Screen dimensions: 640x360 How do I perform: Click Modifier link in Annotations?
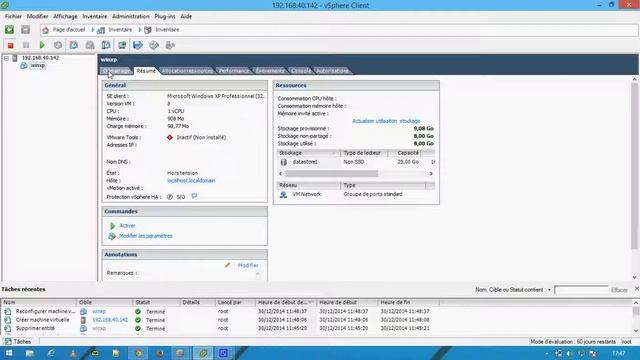pyautogui.click(x=248, y=265)
